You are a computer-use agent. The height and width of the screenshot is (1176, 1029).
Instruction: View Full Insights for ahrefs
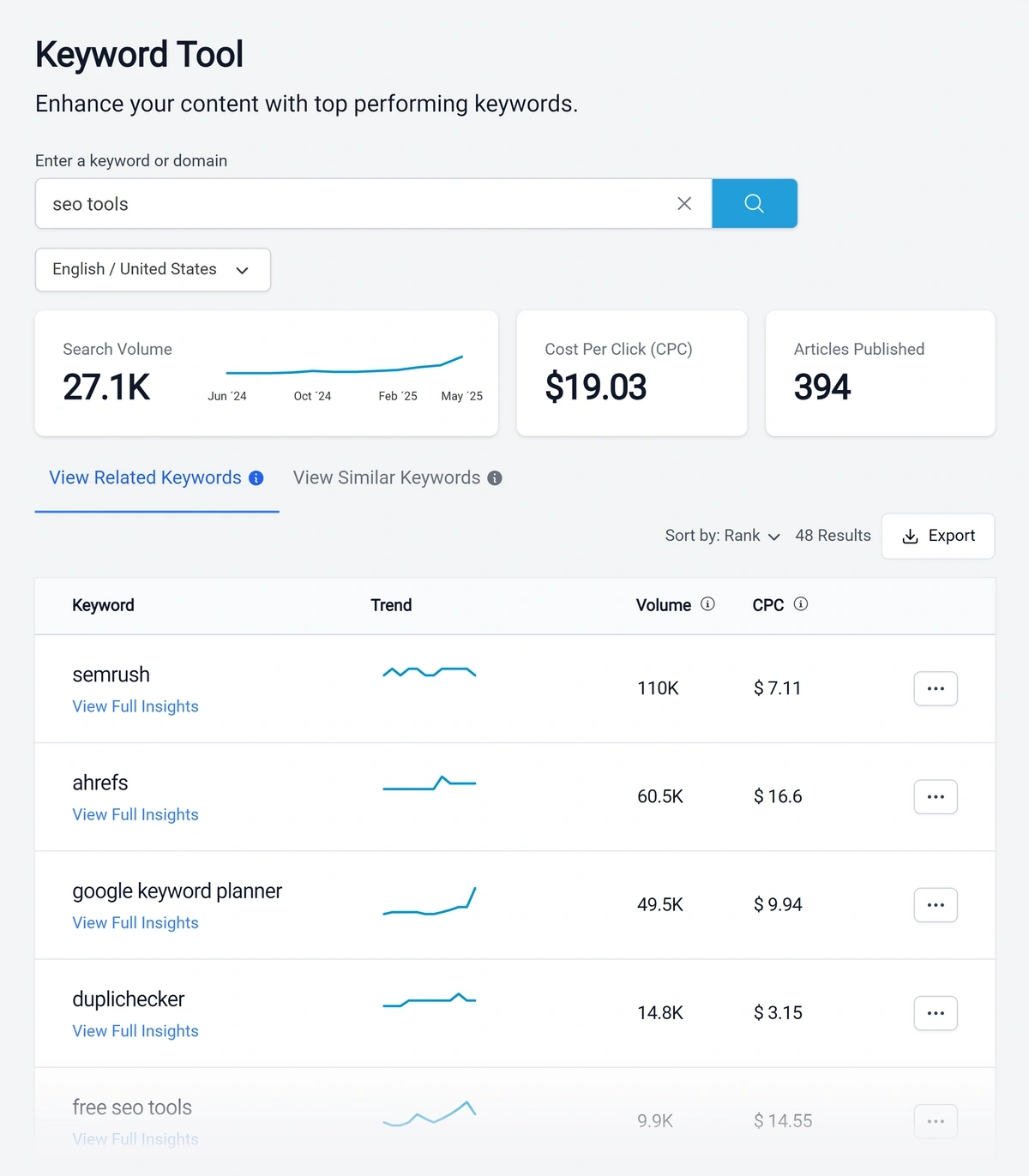135,814
